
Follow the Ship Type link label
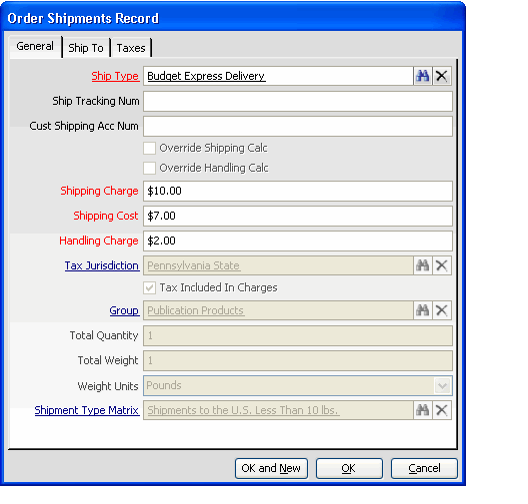[115, 76]
